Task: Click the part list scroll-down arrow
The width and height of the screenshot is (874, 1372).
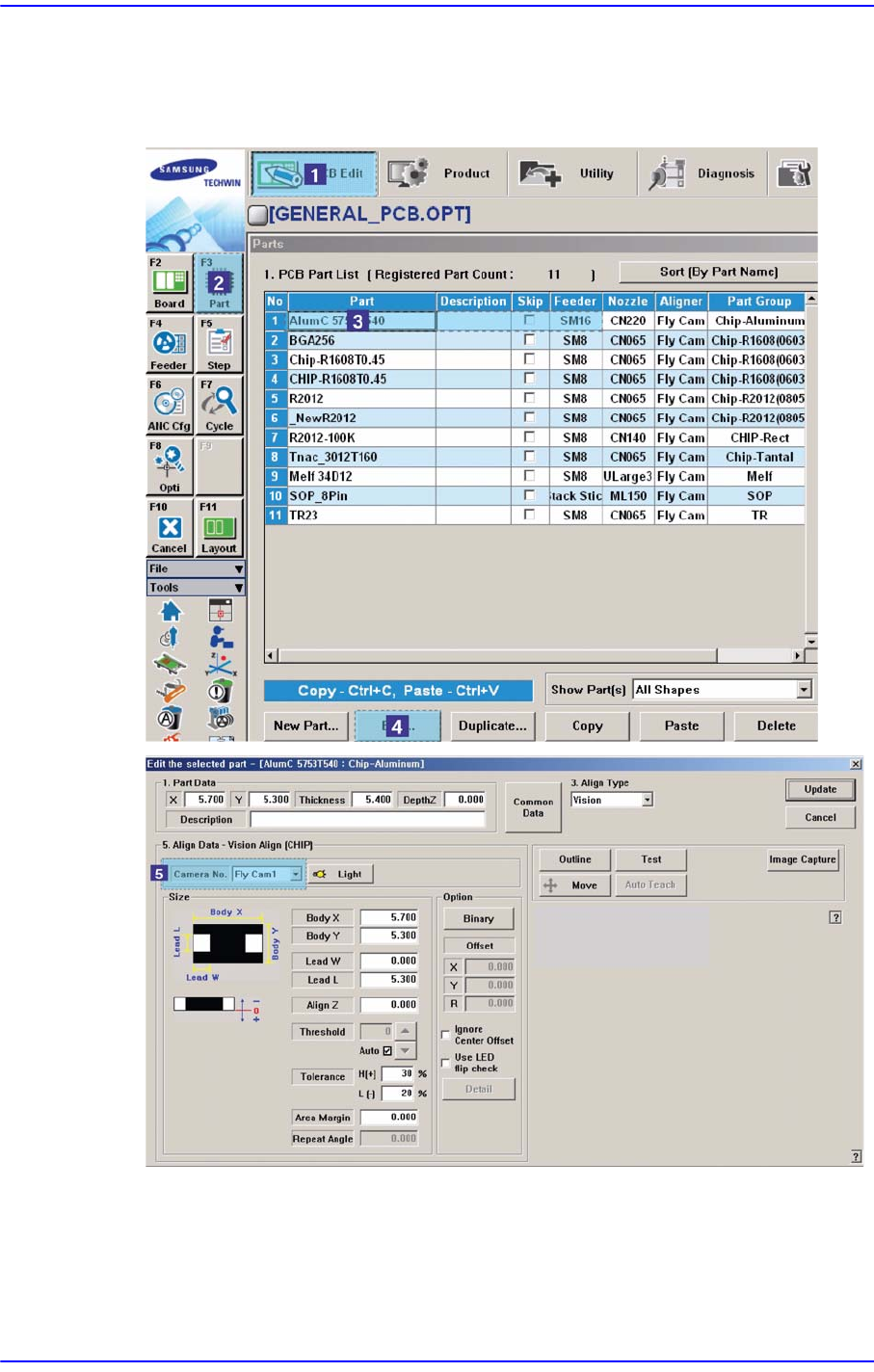Action: [811, 641]
